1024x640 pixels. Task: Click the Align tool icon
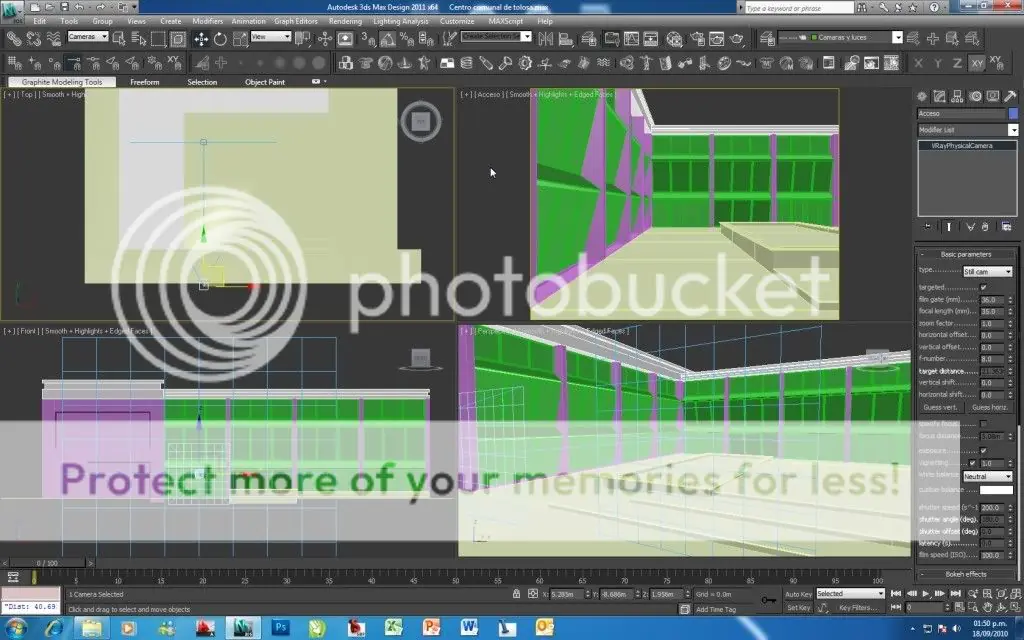[x=566, y=39]
